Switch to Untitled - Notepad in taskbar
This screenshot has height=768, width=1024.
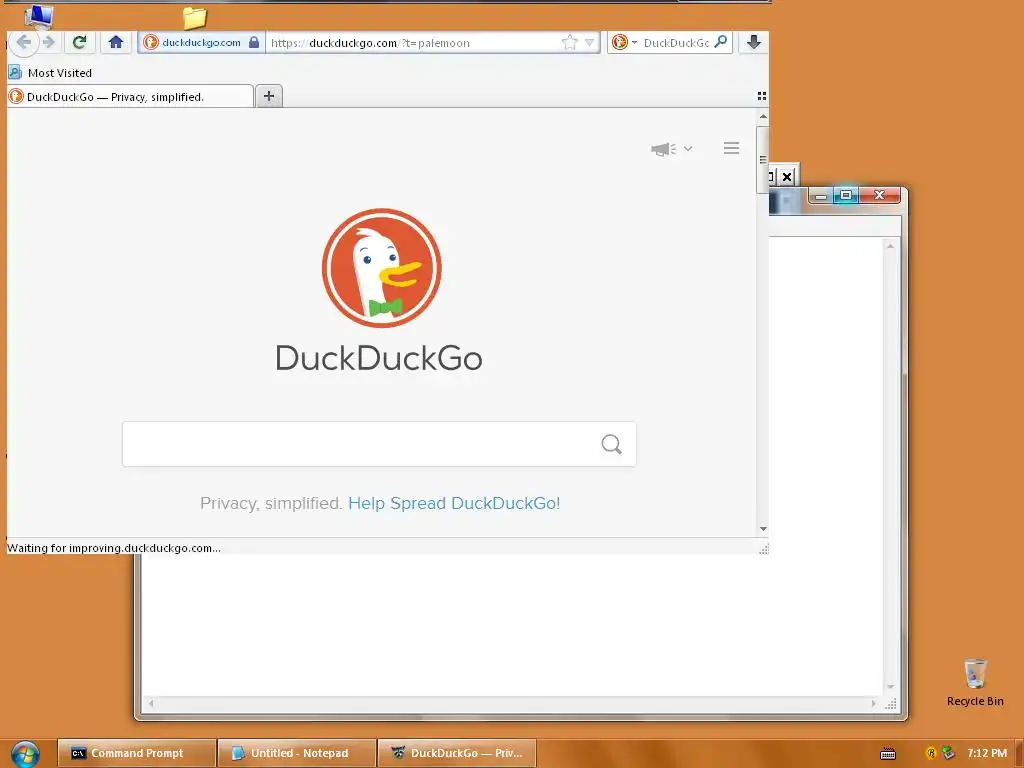point(296,753)
